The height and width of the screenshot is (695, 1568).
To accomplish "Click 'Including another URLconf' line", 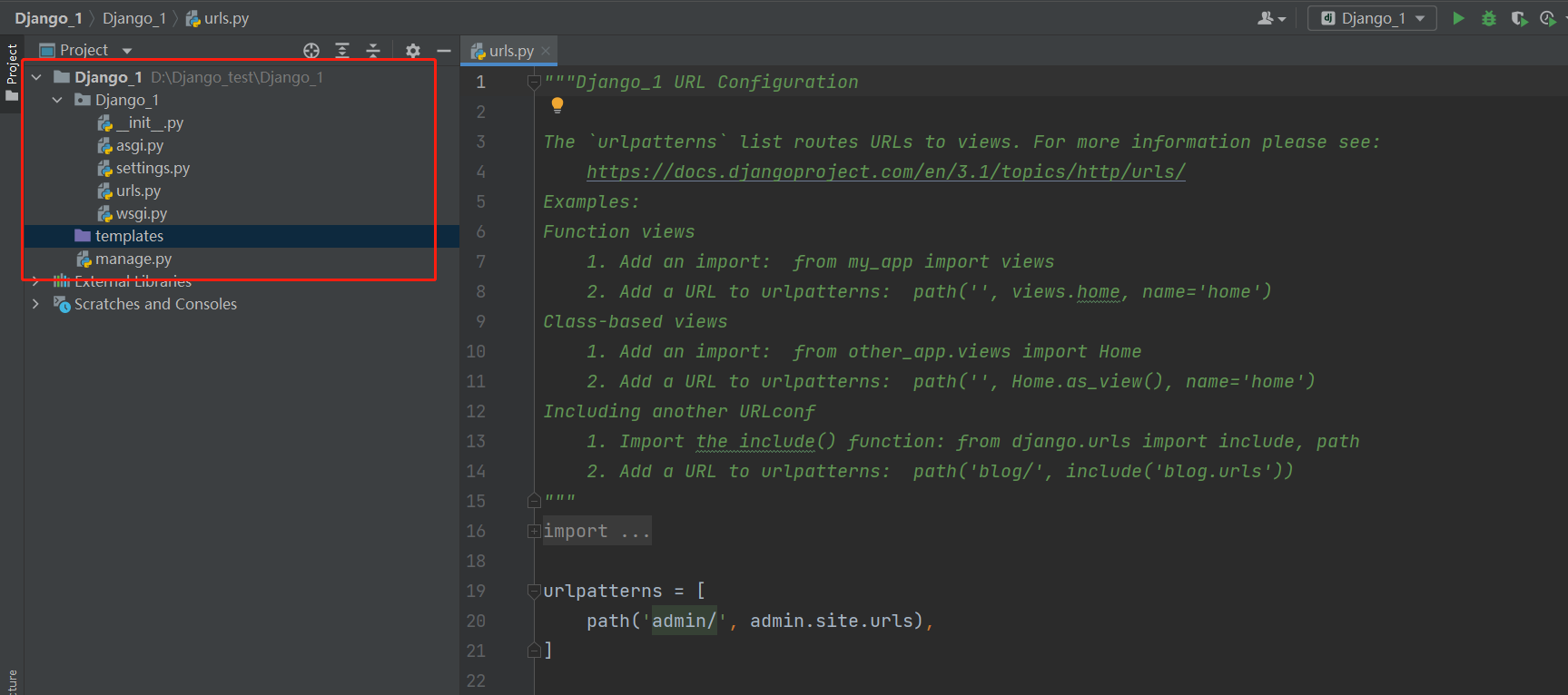I will (x=679, y=411).
